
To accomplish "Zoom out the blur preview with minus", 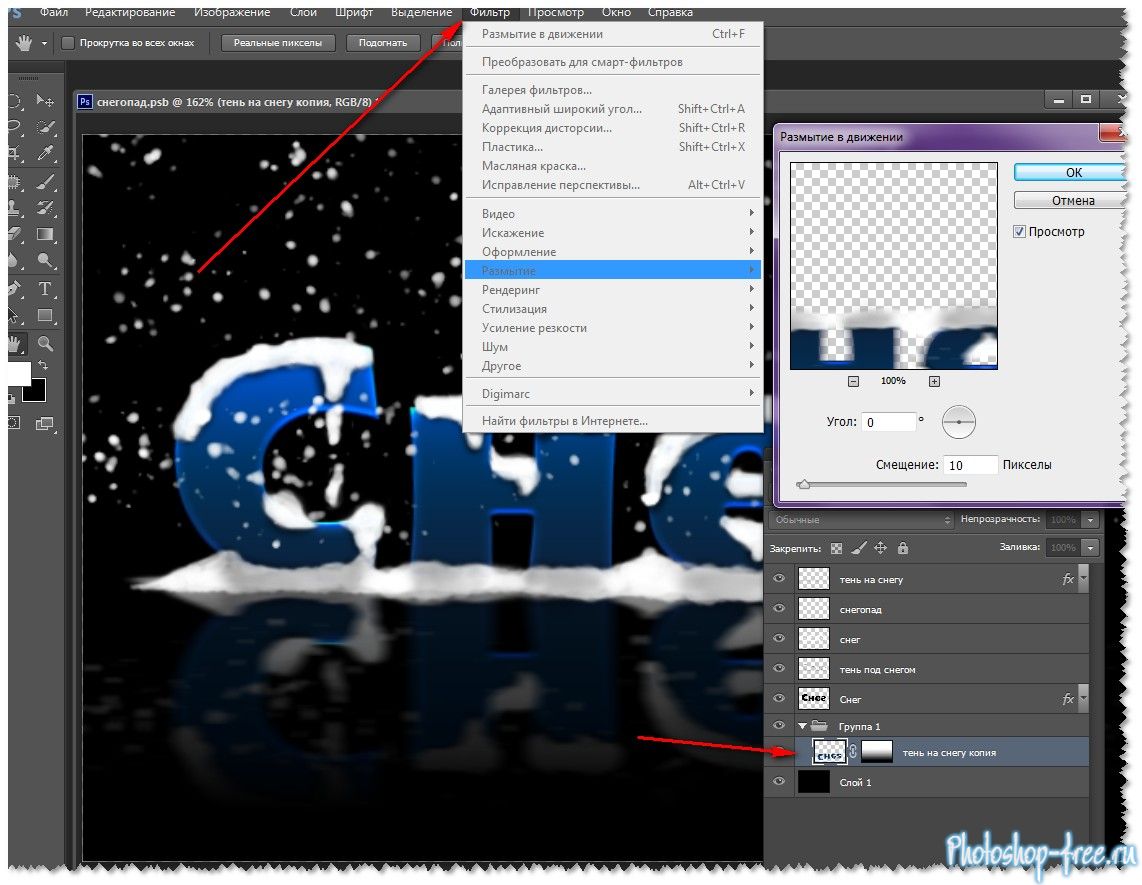I will pos(853,381).
